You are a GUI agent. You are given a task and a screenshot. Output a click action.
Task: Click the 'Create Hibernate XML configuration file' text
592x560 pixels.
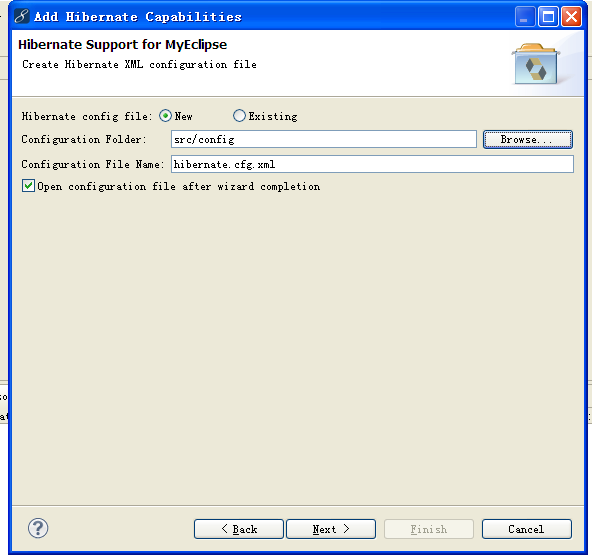[x=139, y=65]
